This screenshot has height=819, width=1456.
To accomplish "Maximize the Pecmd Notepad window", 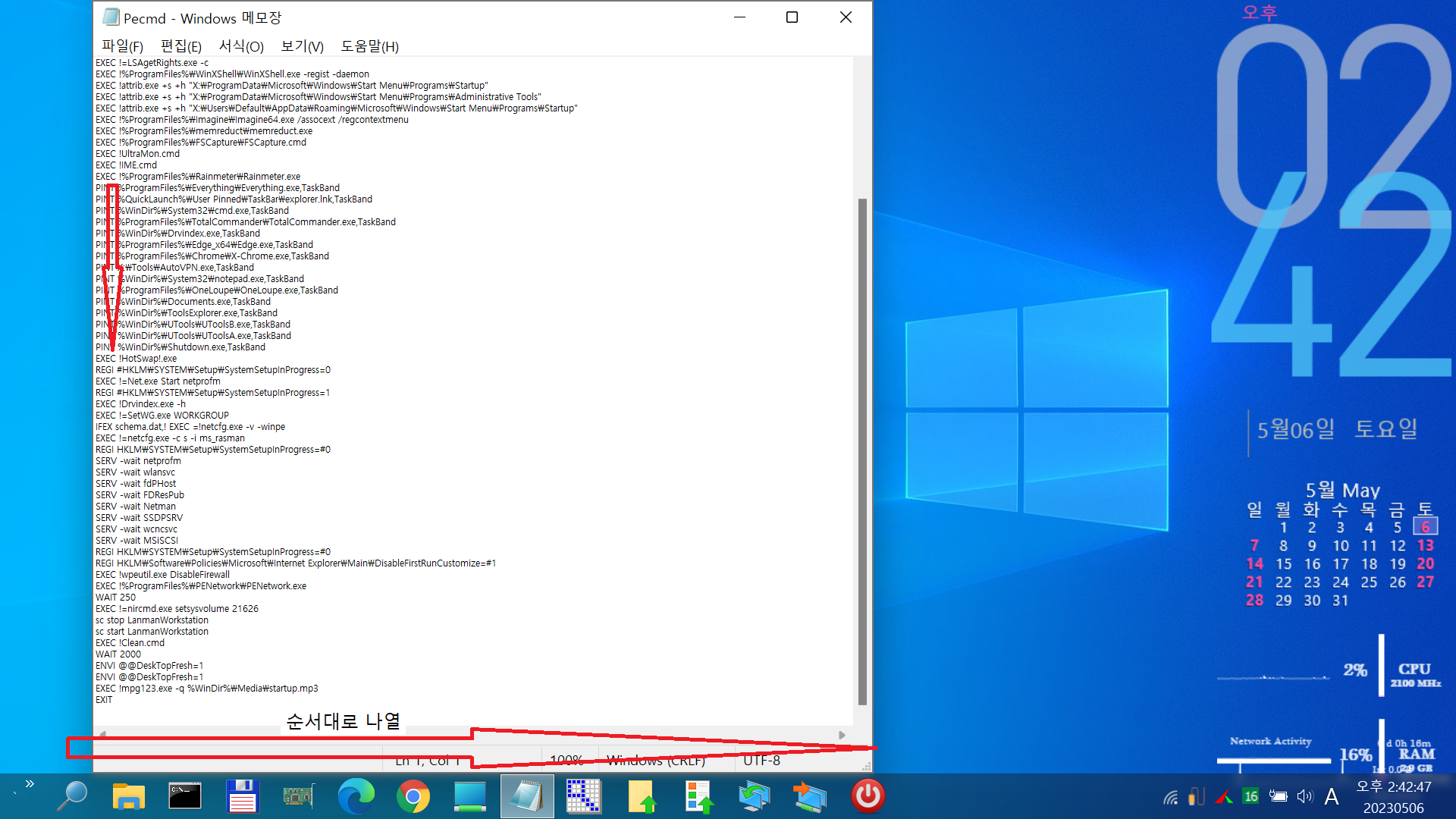I will point(792,17).
